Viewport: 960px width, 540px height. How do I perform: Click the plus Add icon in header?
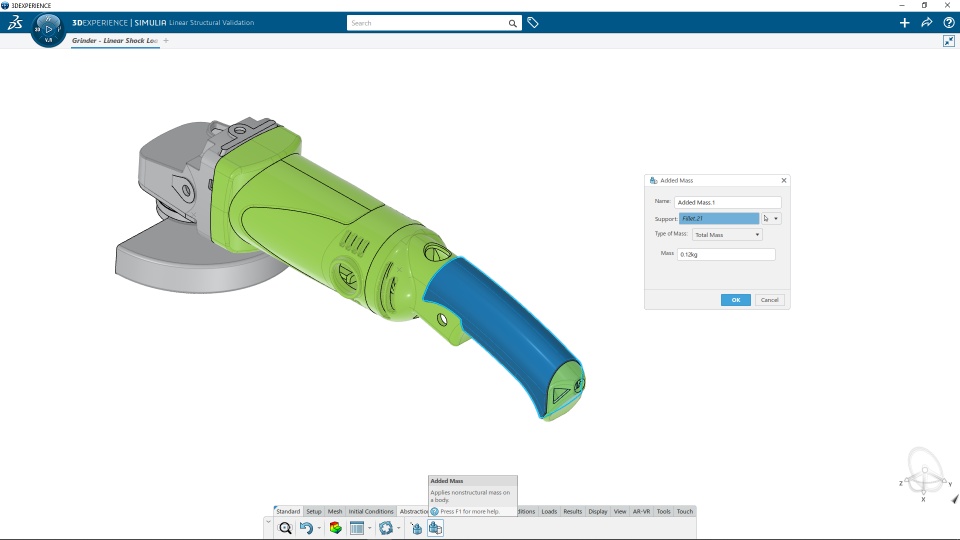(904, 23)
